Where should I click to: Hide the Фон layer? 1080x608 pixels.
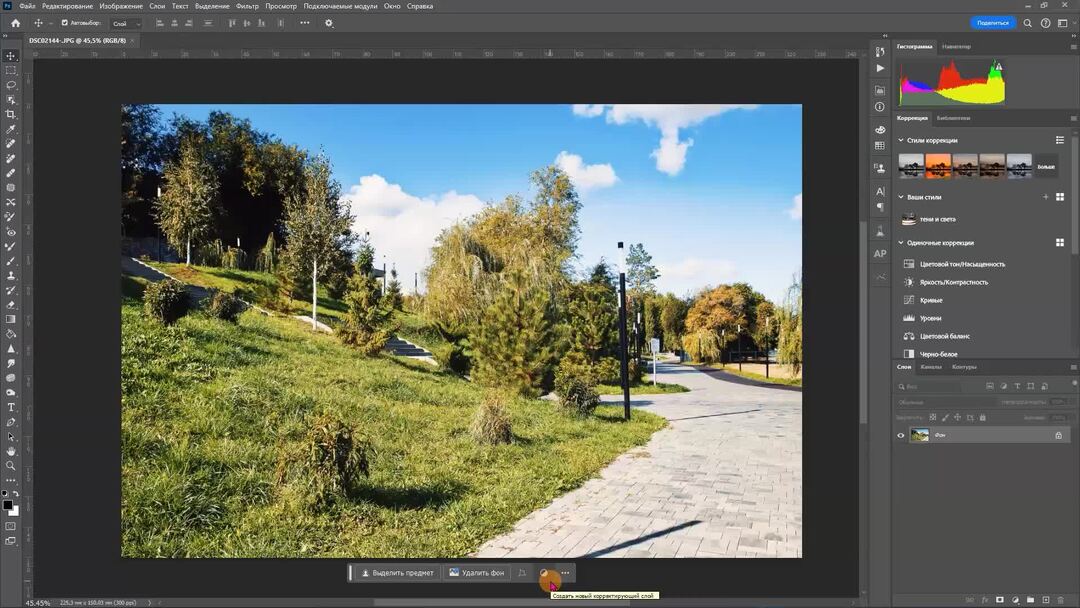(x=899, y=435)
